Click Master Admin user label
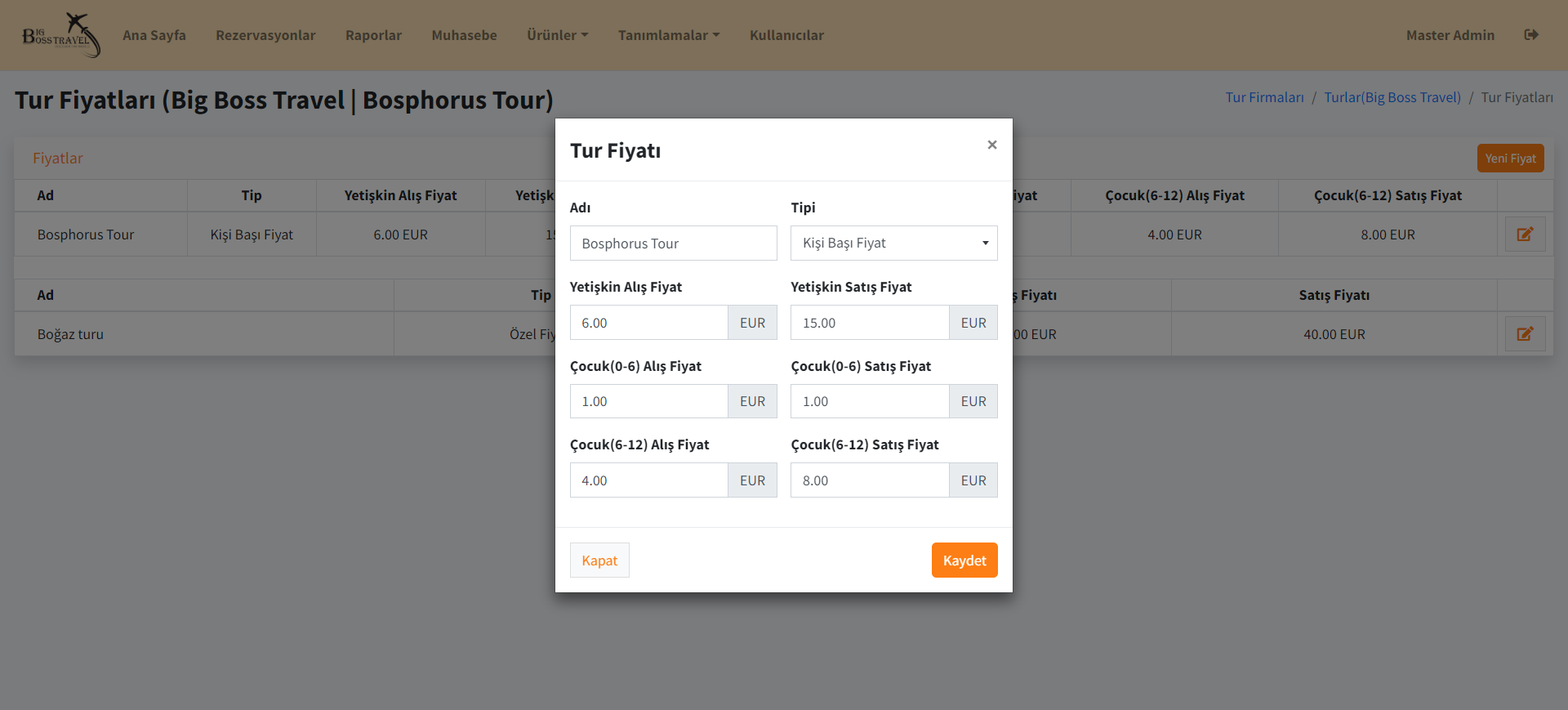 pos(1450,35)
